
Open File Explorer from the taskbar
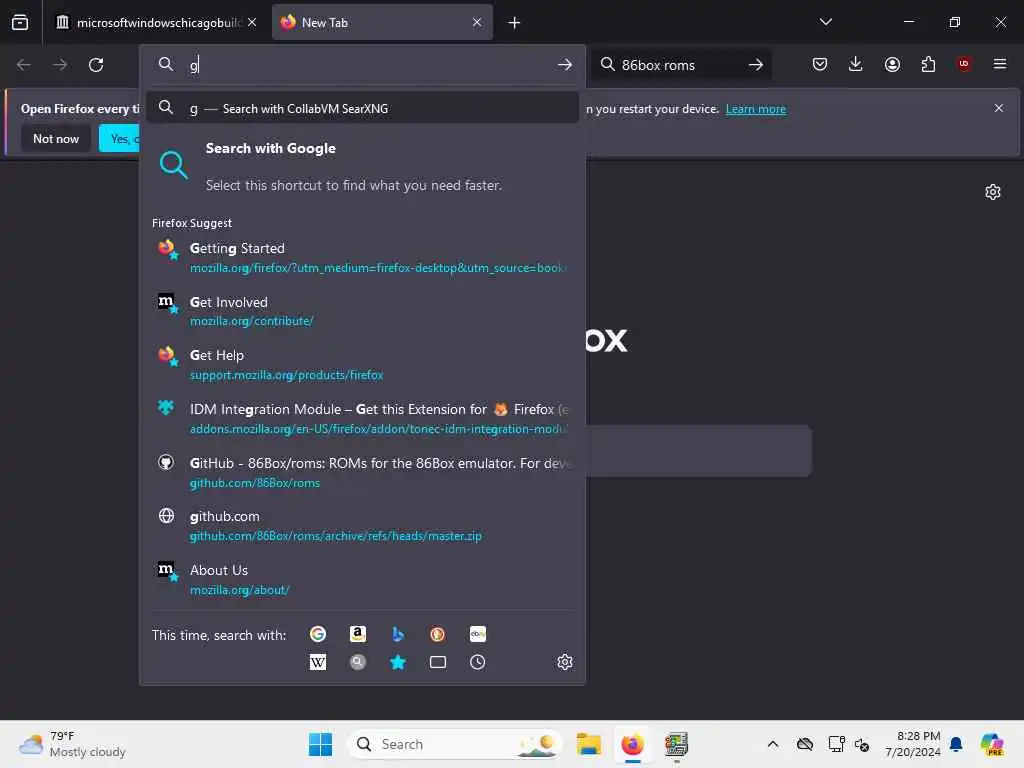(x=588, y=744)
